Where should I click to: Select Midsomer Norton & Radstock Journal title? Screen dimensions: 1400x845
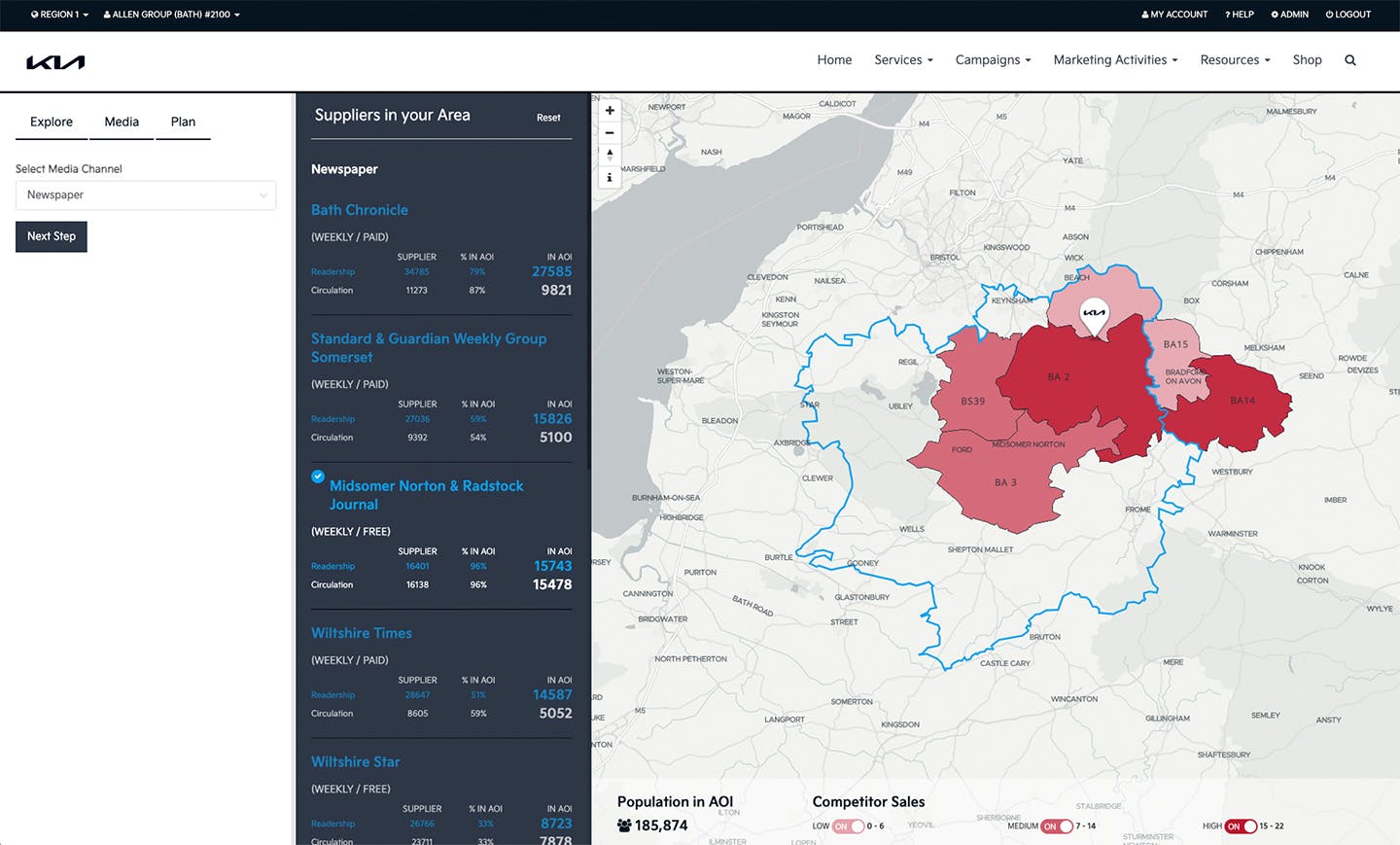click(426, 495)
